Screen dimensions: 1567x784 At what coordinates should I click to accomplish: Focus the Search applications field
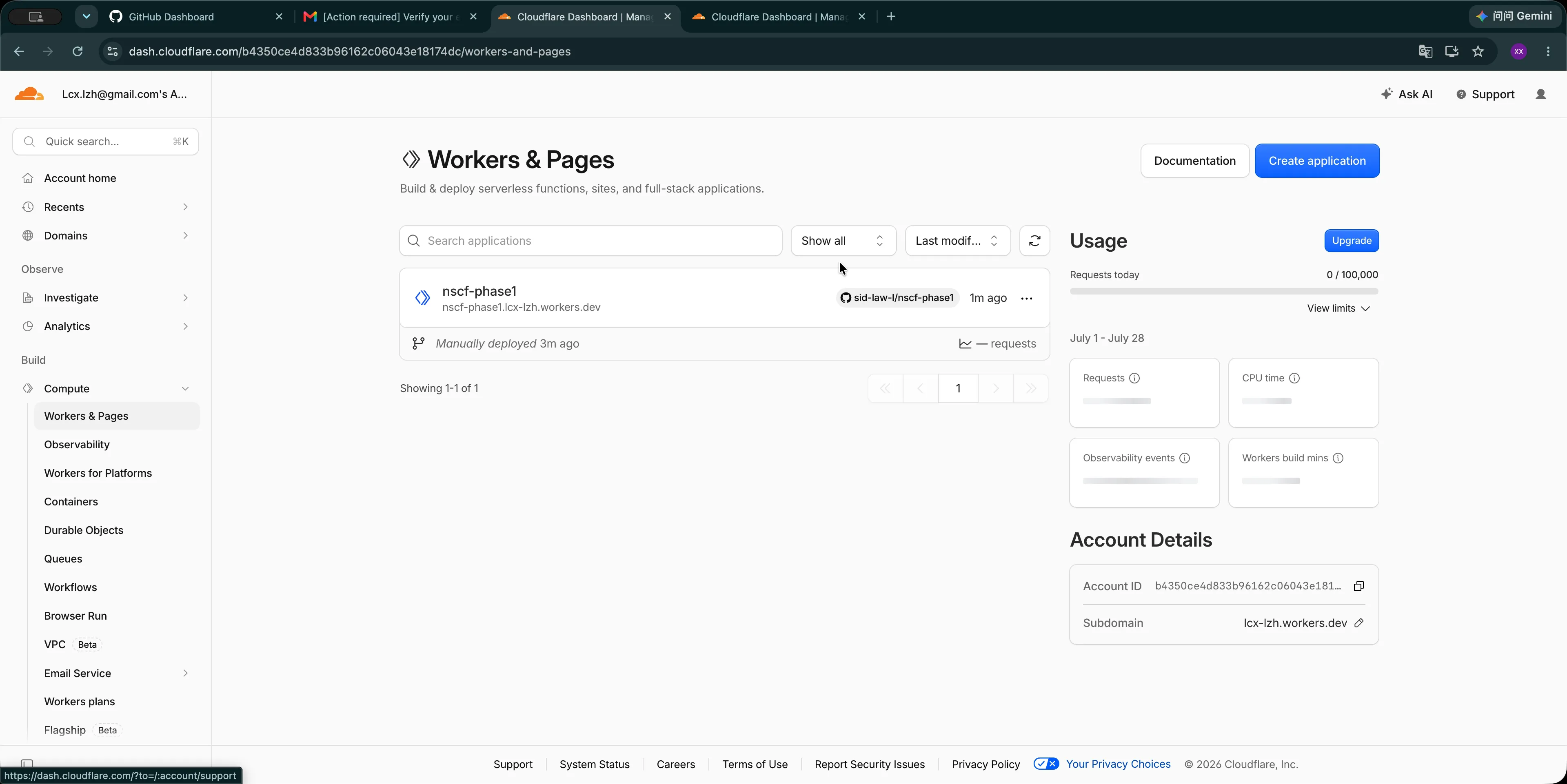[590, 241]
